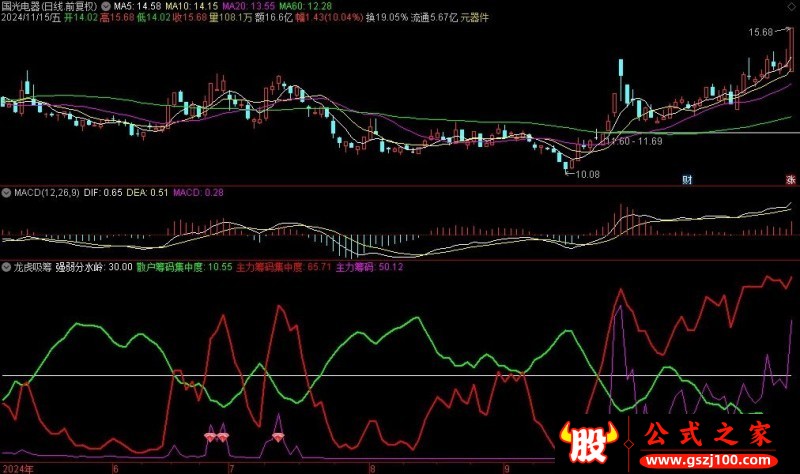Viewport: 800px width, 474px height.
Task: Click the 财 marker on the chart
Action: point(687,180)
